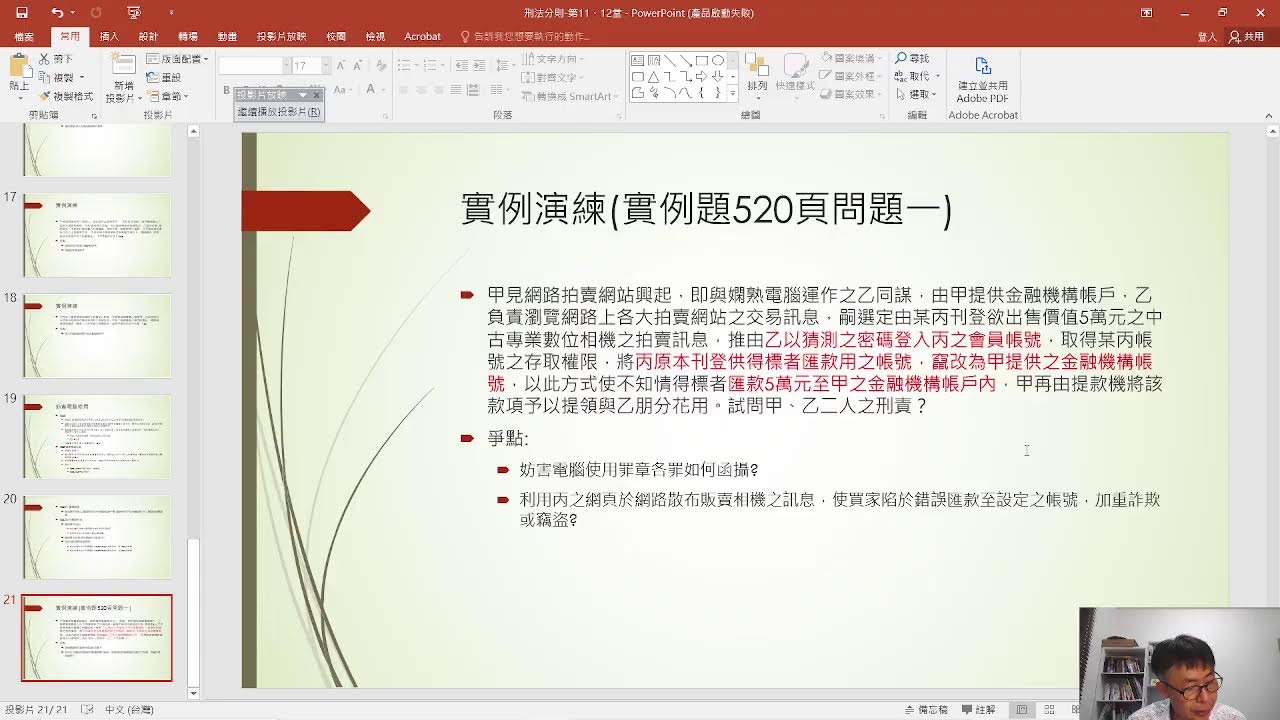
Task: Choose the text box shape in gallery
Action: [637, 60]
